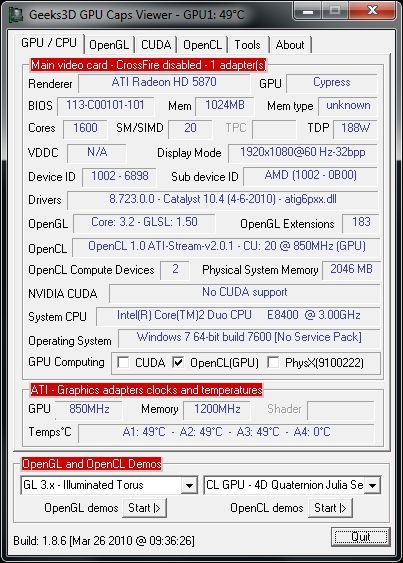
Task: Start the OpenCL demo
Action: pos(330,508)
